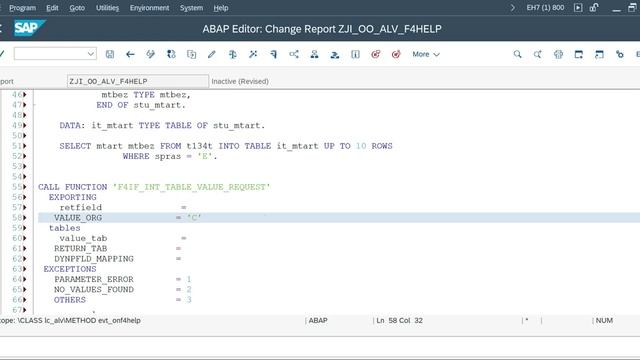Click the toolbar icon right of session icon
The width and height of the screenshot is (640, 360).
(x=620, y=54)
